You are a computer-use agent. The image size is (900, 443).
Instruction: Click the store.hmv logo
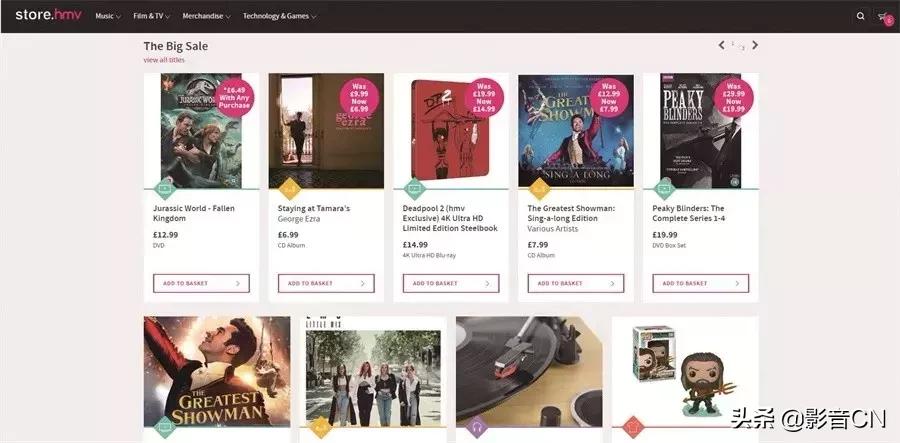48,15
